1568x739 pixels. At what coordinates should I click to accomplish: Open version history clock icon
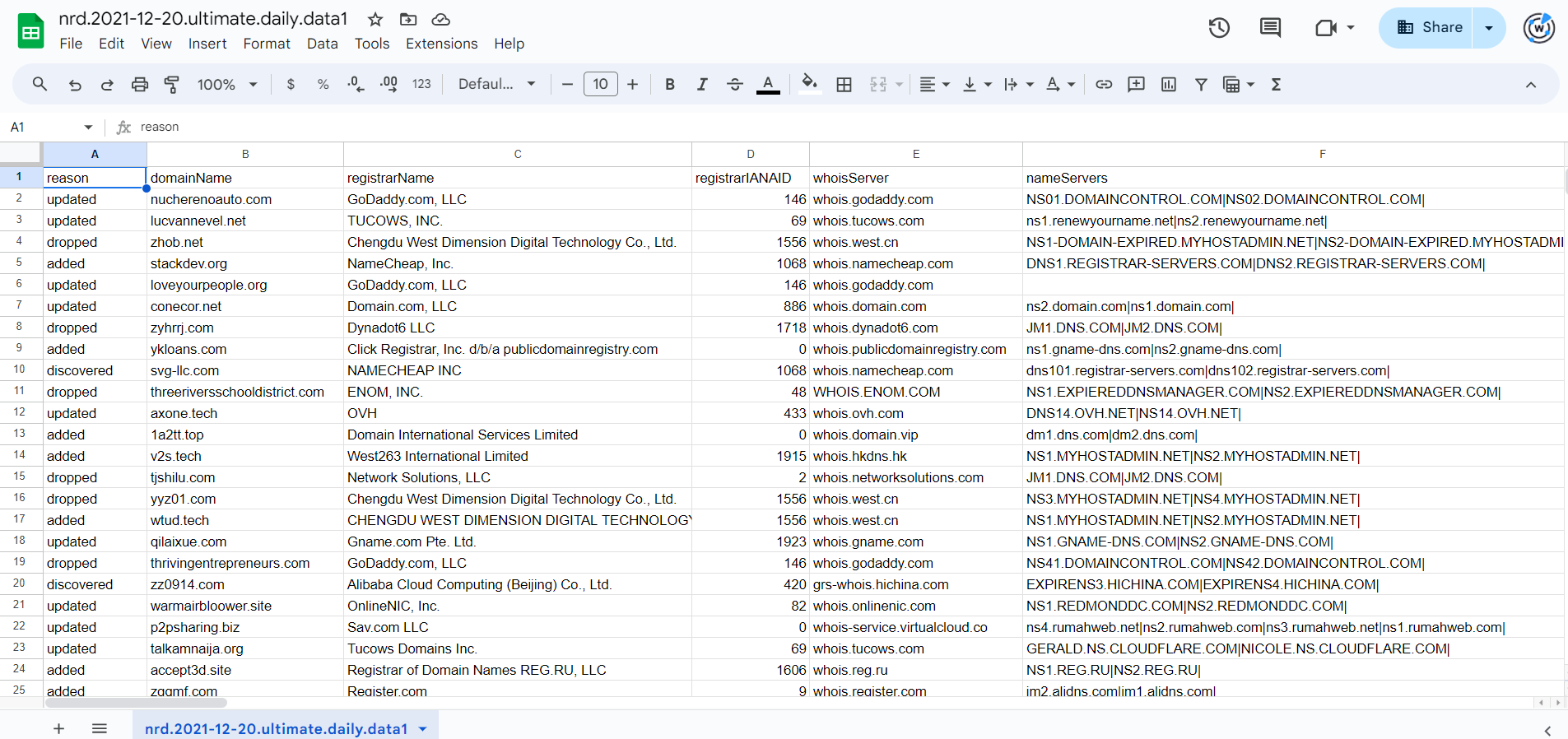coord(1219,28)
